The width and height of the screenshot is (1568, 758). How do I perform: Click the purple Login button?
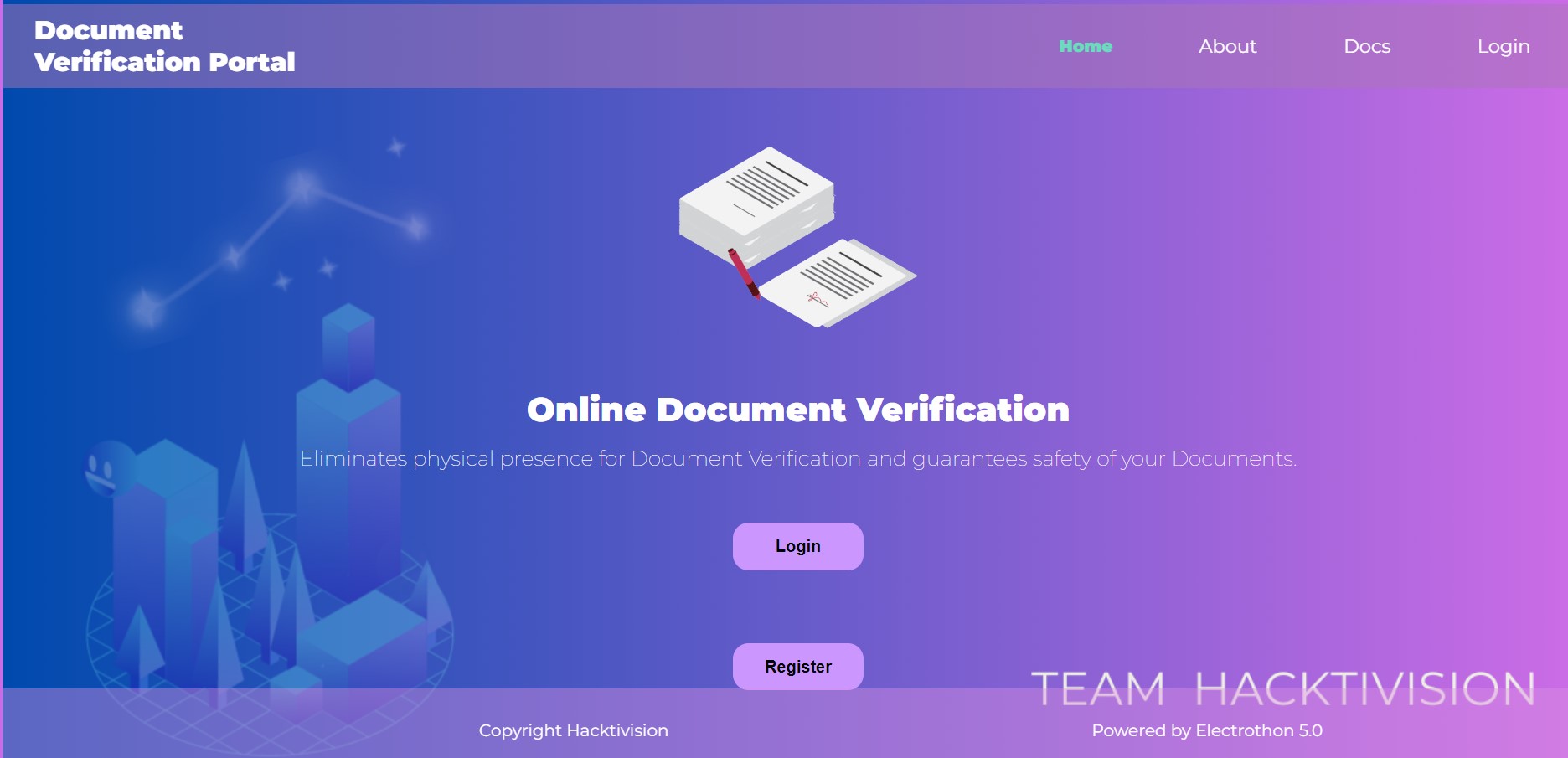click(798, 546)
